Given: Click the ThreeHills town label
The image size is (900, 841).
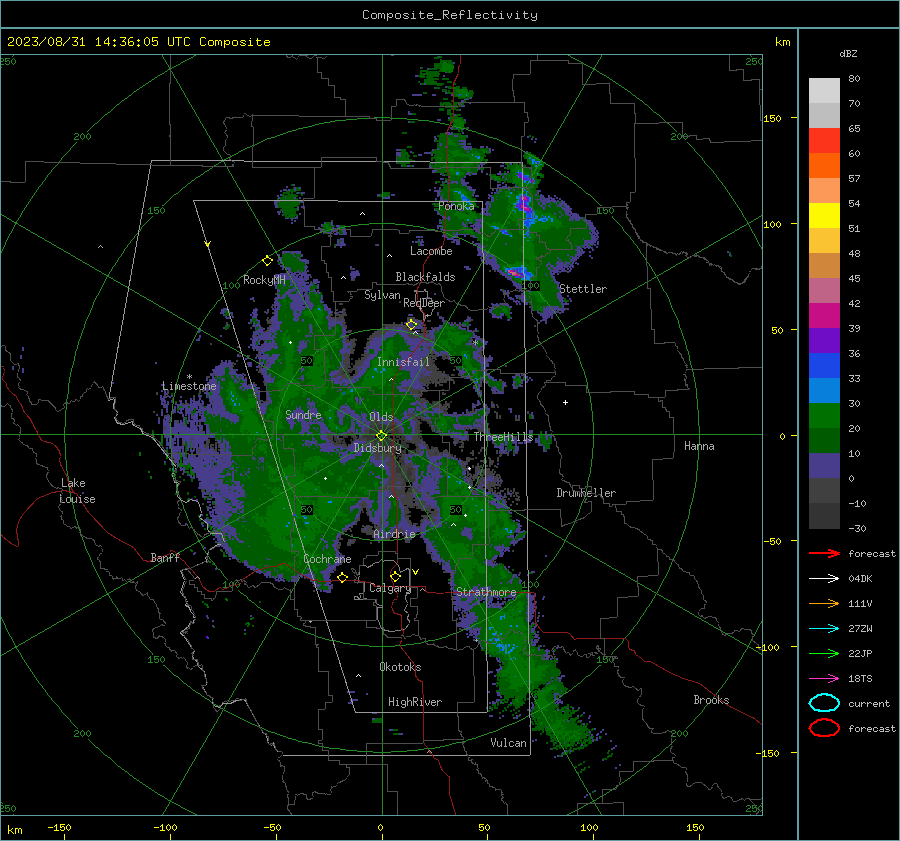Looking at the screenshot, I should (503, 437).
